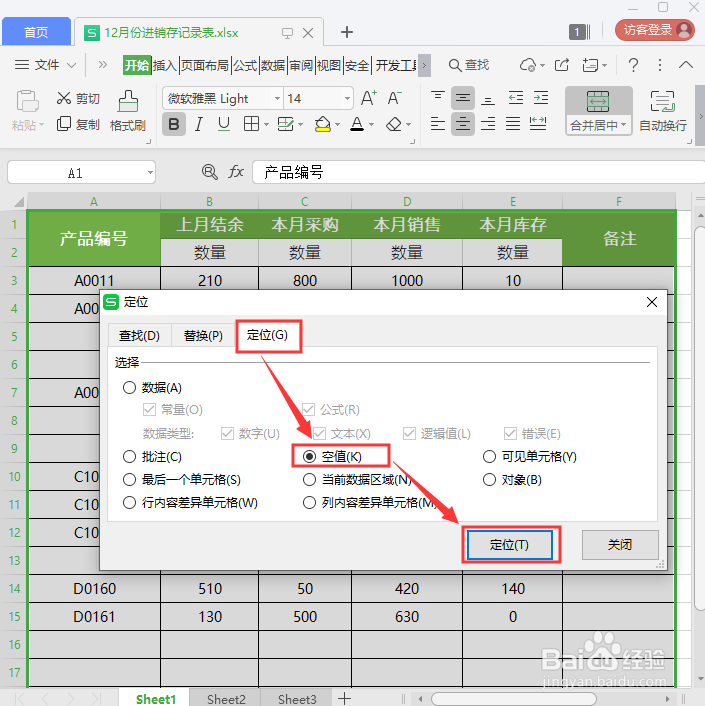Select the 列内容差异单元格(M) radio option
Viewport: 705px width, 706px height.
point(309,502)
